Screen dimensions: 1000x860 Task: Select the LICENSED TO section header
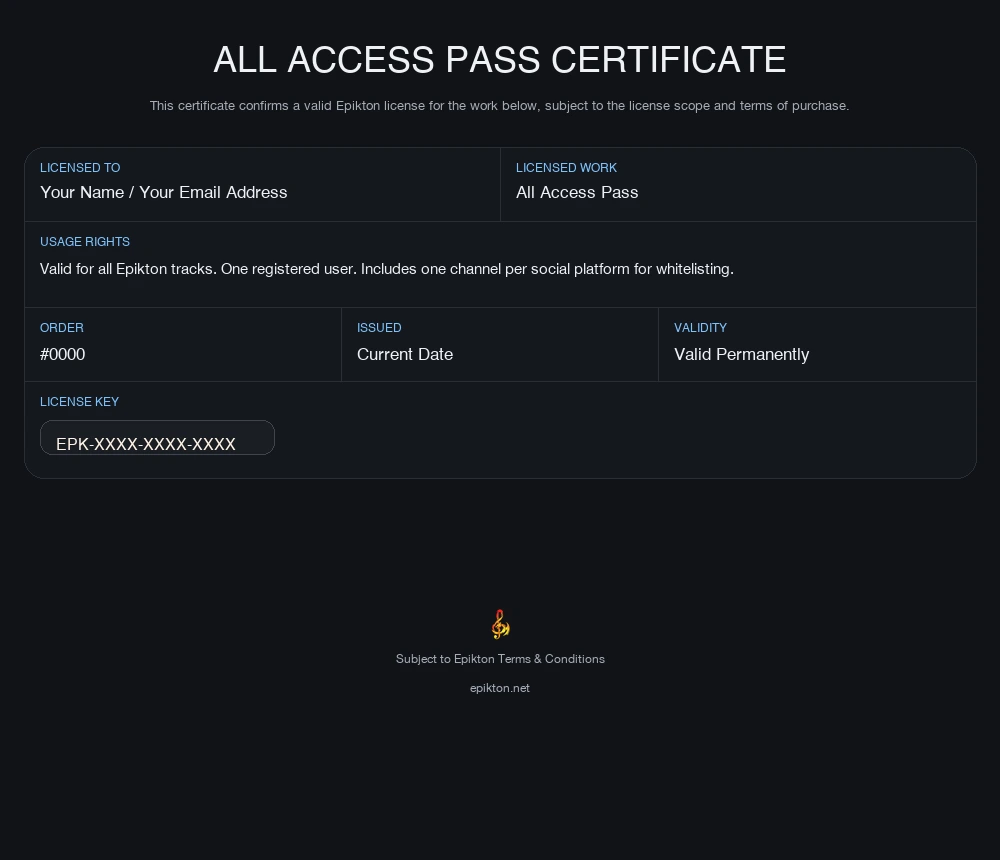coord(79,168)
